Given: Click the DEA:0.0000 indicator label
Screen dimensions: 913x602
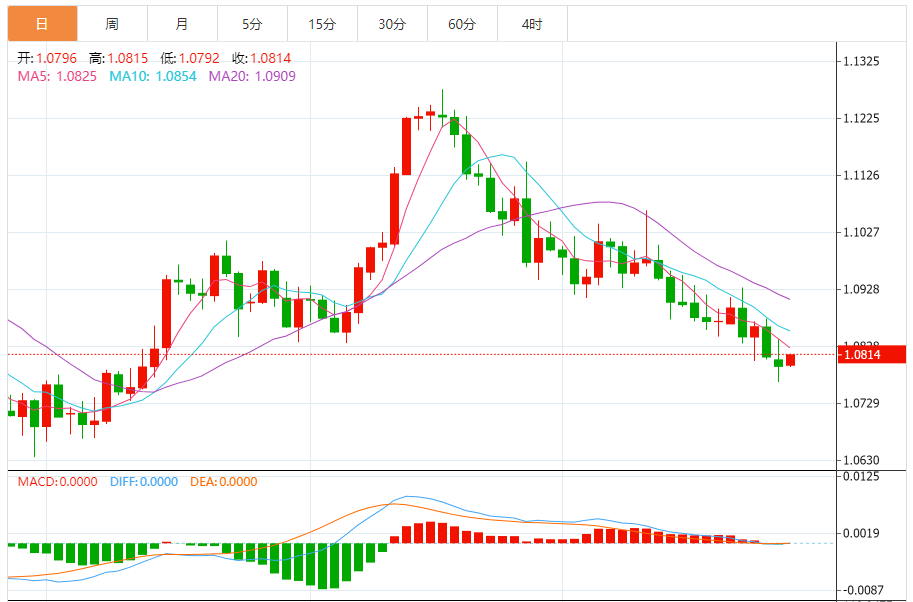Looking at the screenshot, I should [224, 482].
